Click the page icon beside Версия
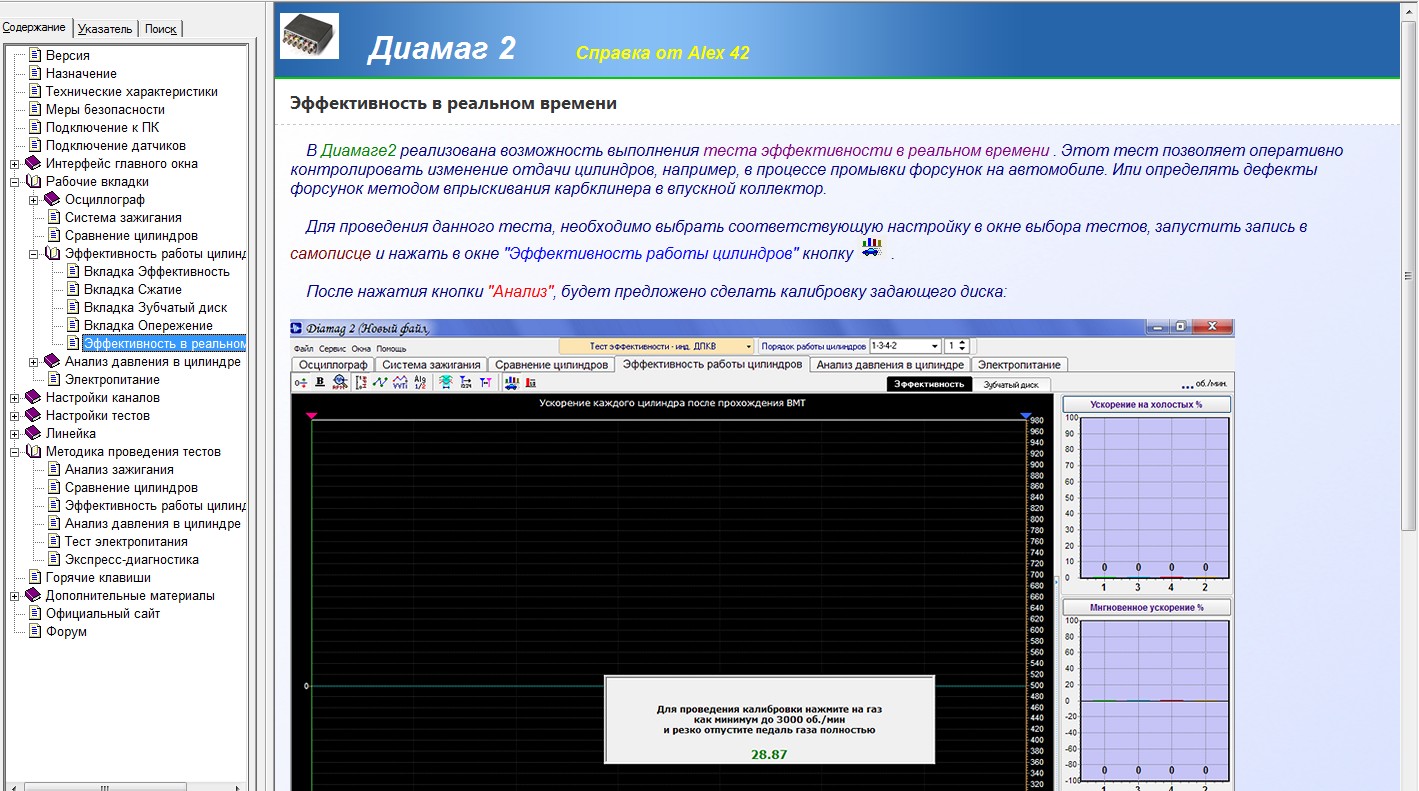 pos(35,56)
